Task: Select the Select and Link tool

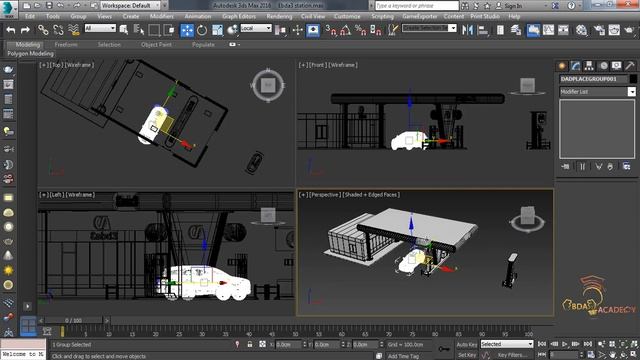Action: point(43,30)
